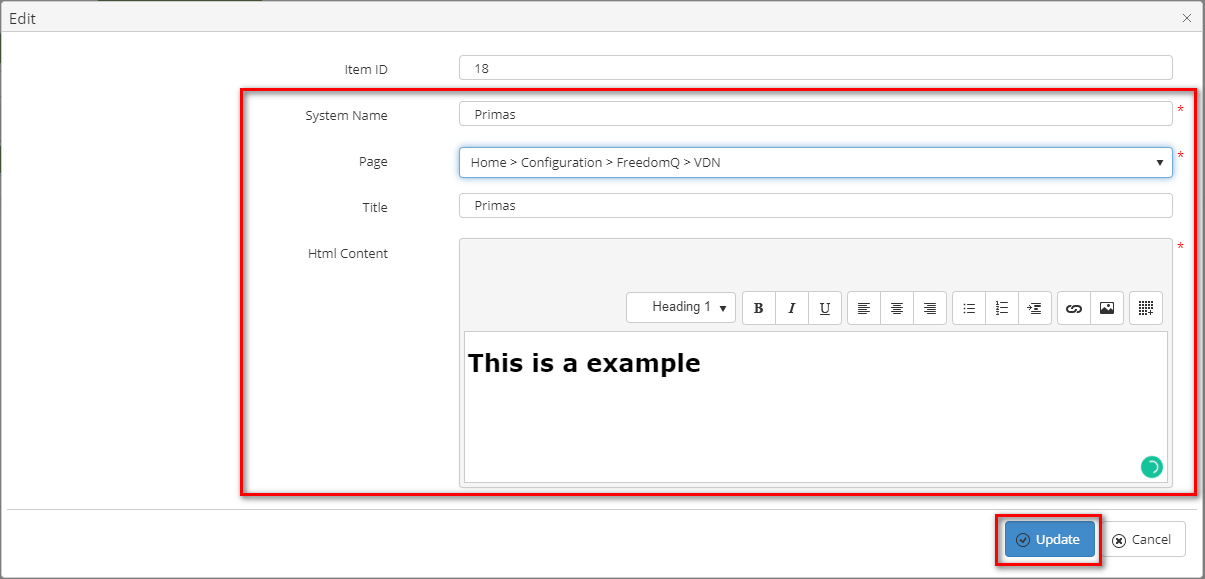Align text right in the editor
Viewport: 1205px width, 579px height.
(x=930, y=308)
